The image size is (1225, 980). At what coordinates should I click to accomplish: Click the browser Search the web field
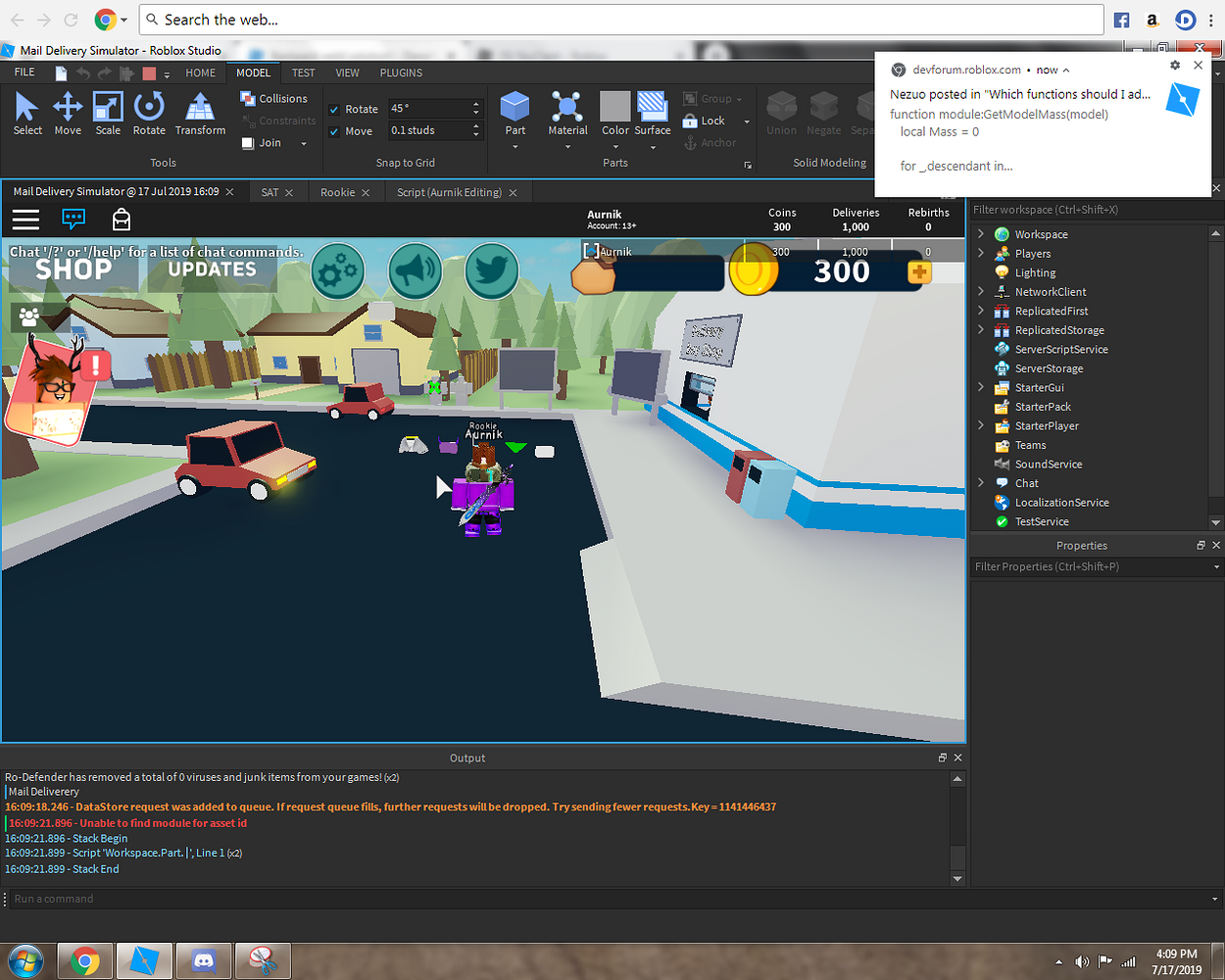coord(621,20)
